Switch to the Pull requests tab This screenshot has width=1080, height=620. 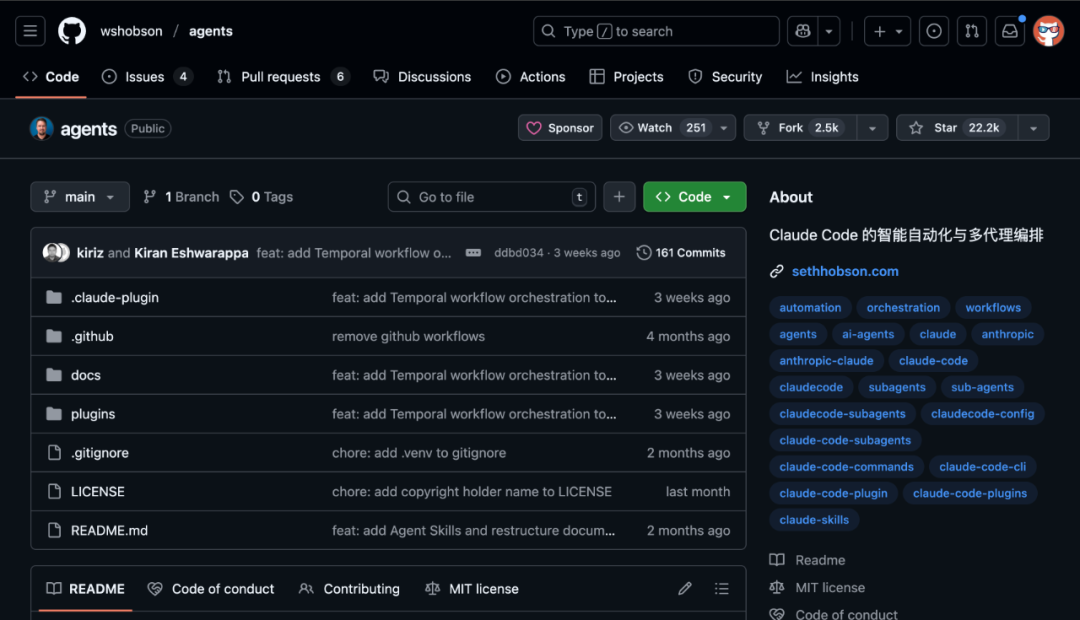[x=281, y=77]
